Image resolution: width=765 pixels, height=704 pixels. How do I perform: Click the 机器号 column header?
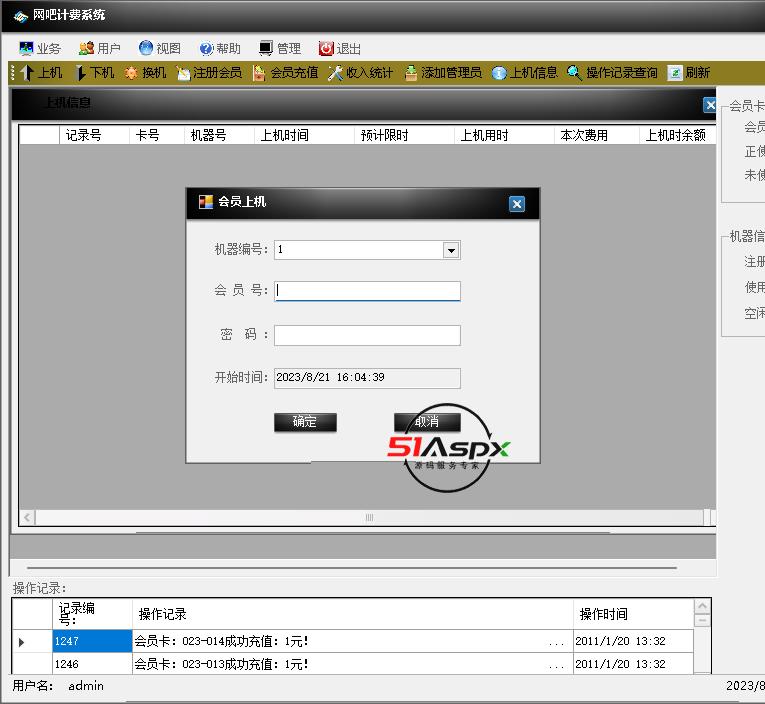tap(220, 135)
